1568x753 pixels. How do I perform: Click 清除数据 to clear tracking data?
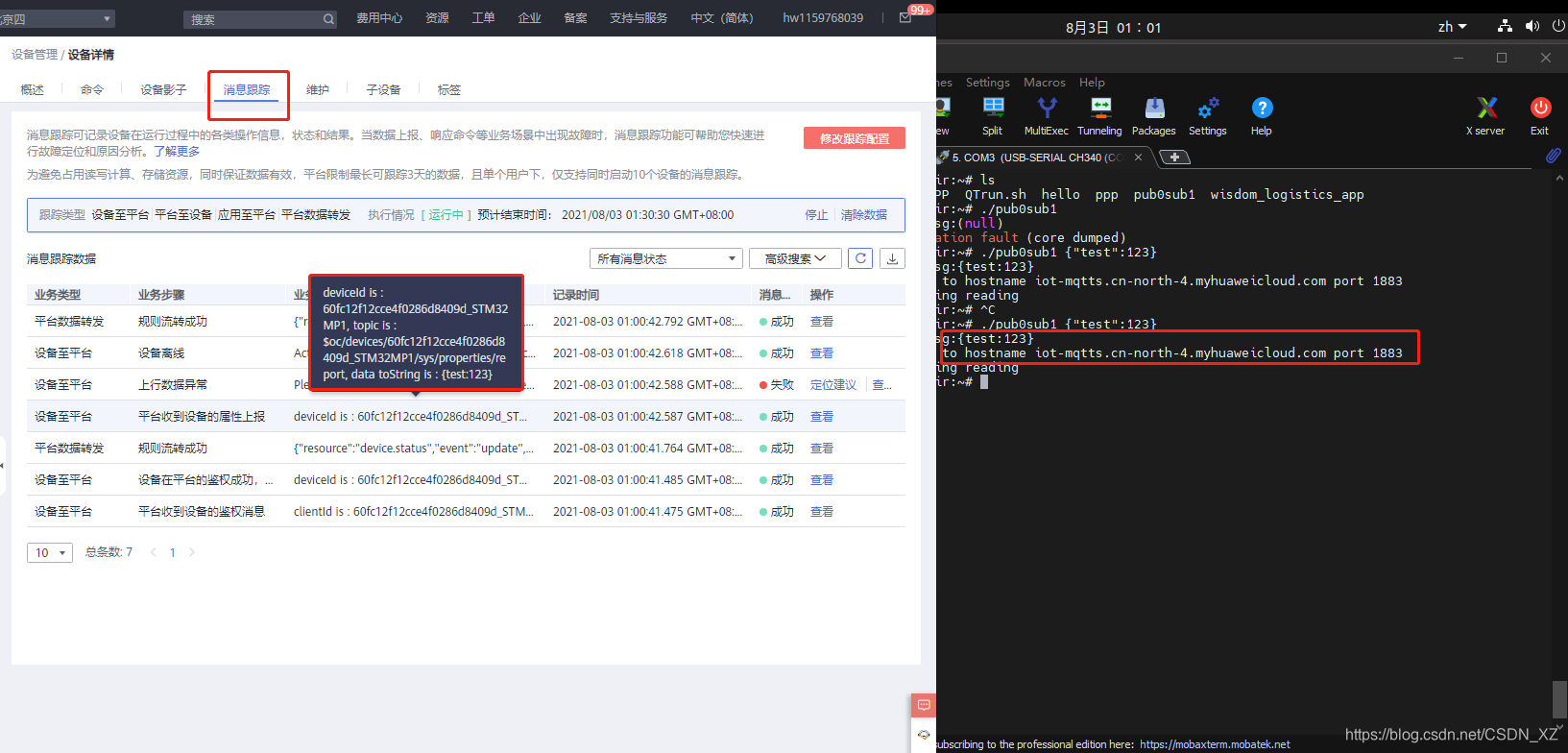[x=864, y=215]
